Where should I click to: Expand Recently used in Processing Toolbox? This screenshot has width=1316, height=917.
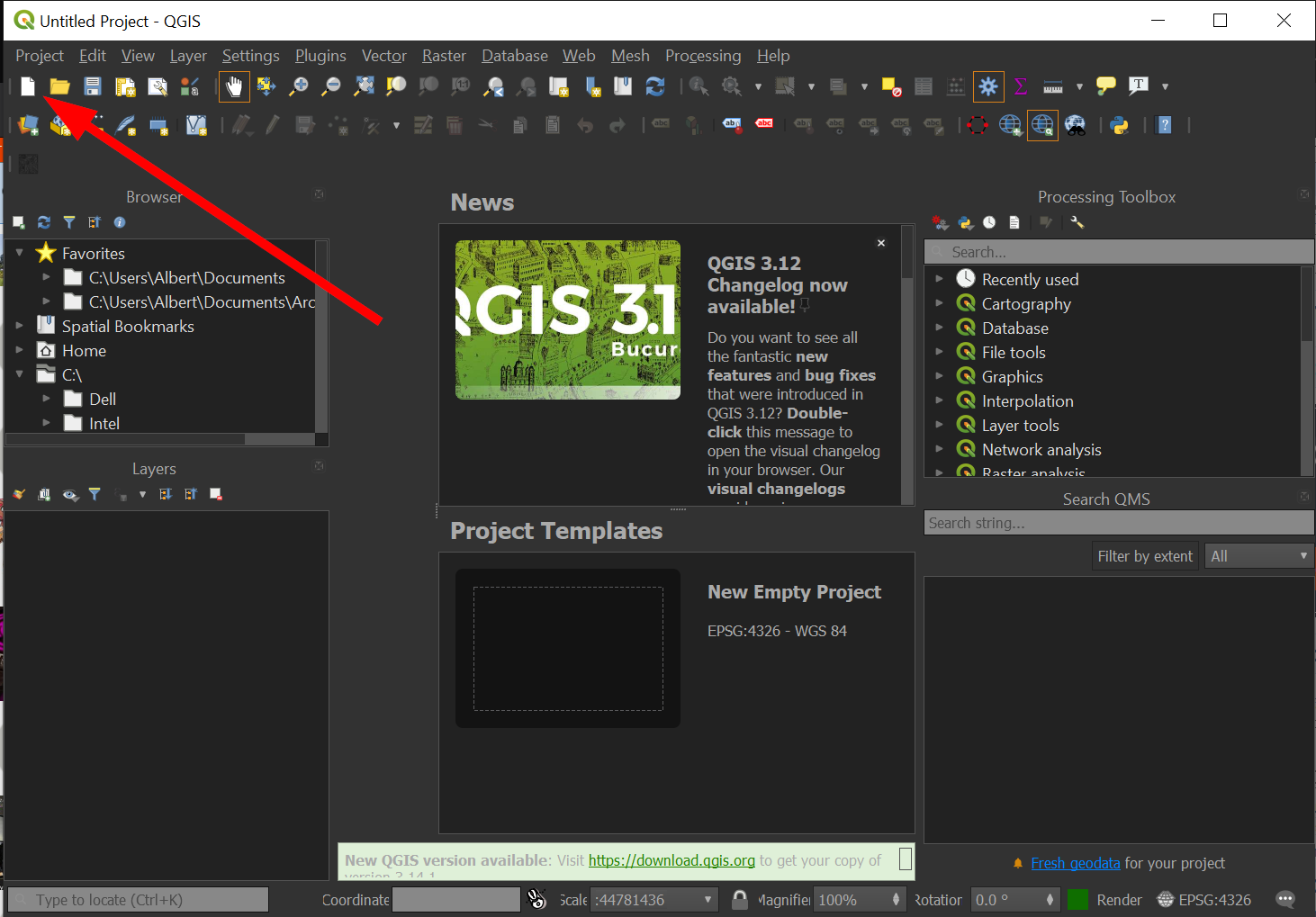coord(939,279)
